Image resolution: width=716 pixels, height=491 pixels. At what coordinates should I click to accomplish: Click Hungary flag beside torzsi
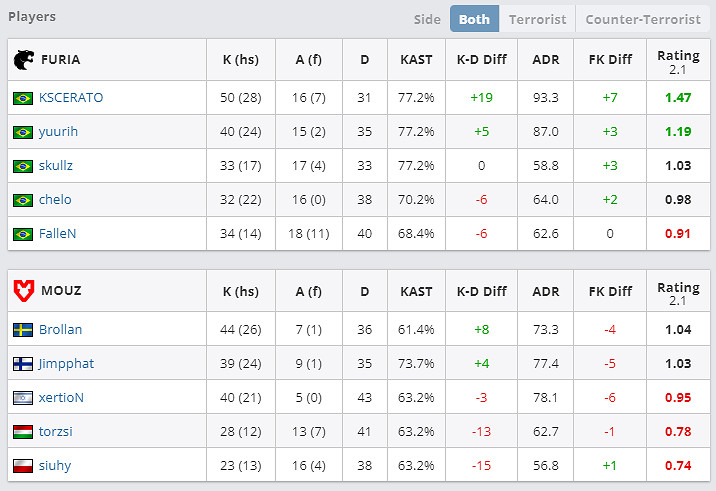[22, 432]
